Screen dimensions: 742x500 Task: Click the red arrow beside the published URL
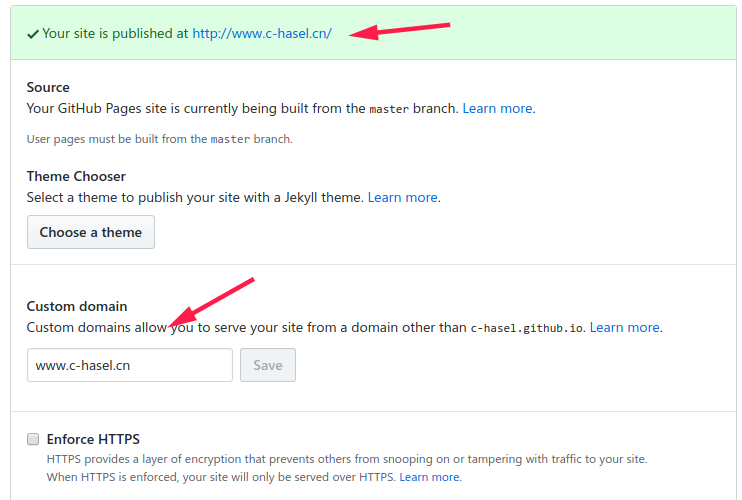pyautogui.click(x=400, y=29)
